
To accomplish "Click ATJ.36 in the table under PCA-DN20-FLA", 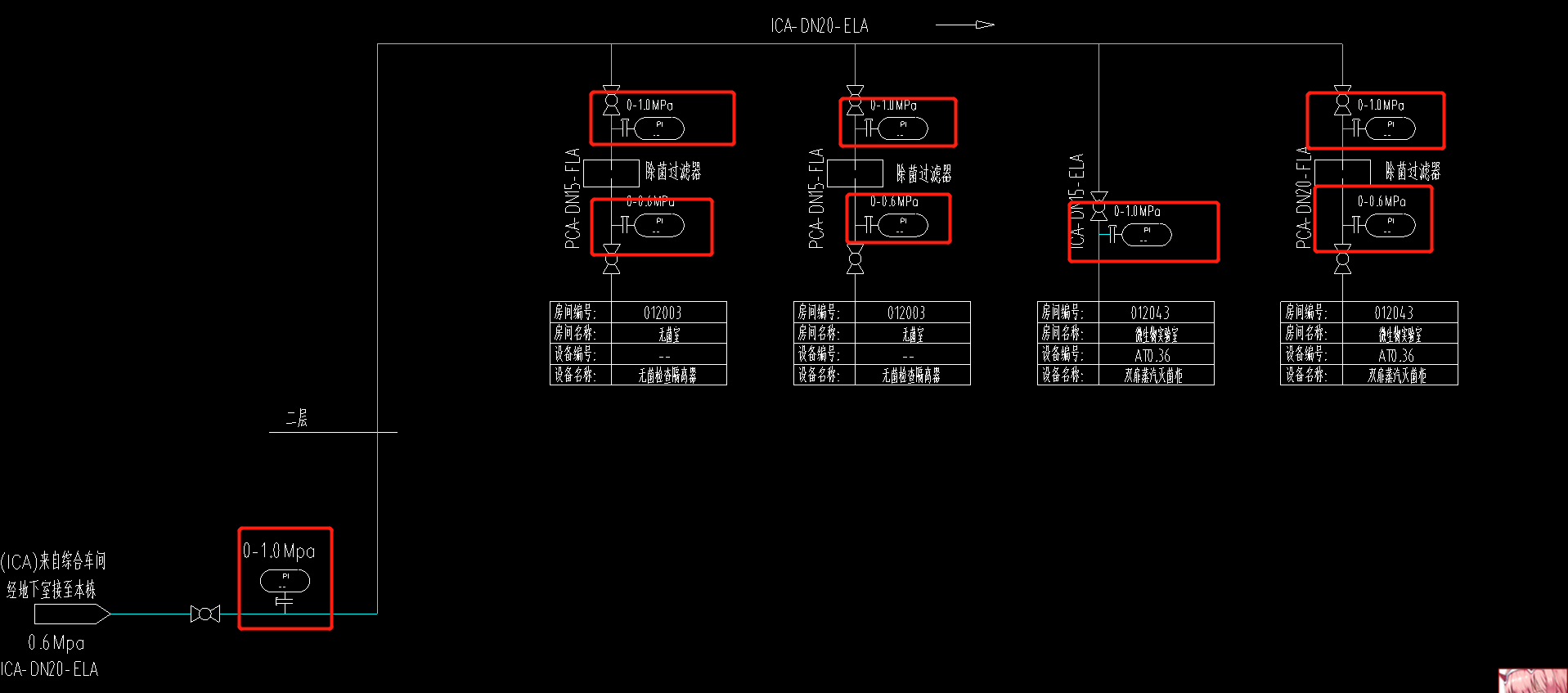I will pyautogui.click(x=1396, y=355).
